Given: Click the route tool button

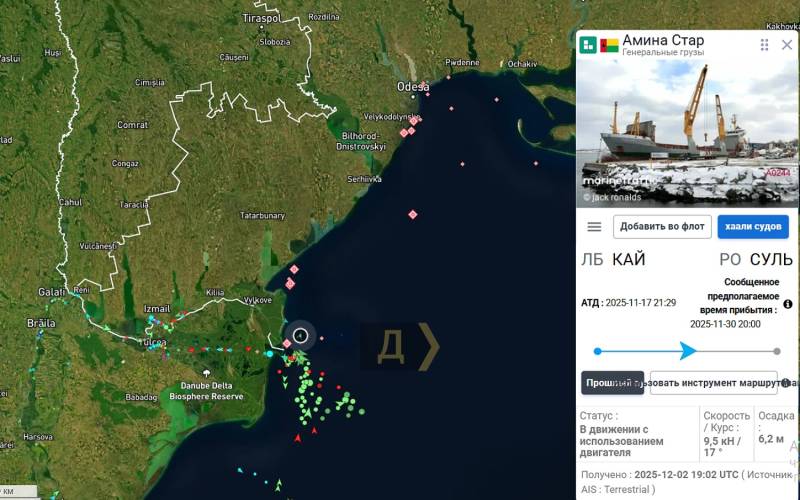Looking at the screenshot, I should tap(713, 383).
